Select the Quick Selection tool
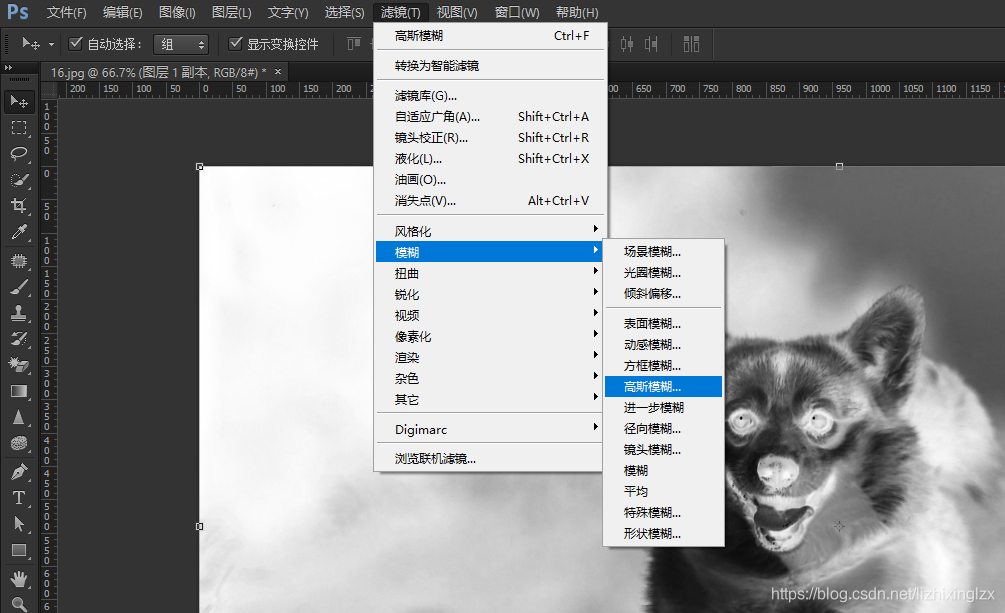 [19, 180]
